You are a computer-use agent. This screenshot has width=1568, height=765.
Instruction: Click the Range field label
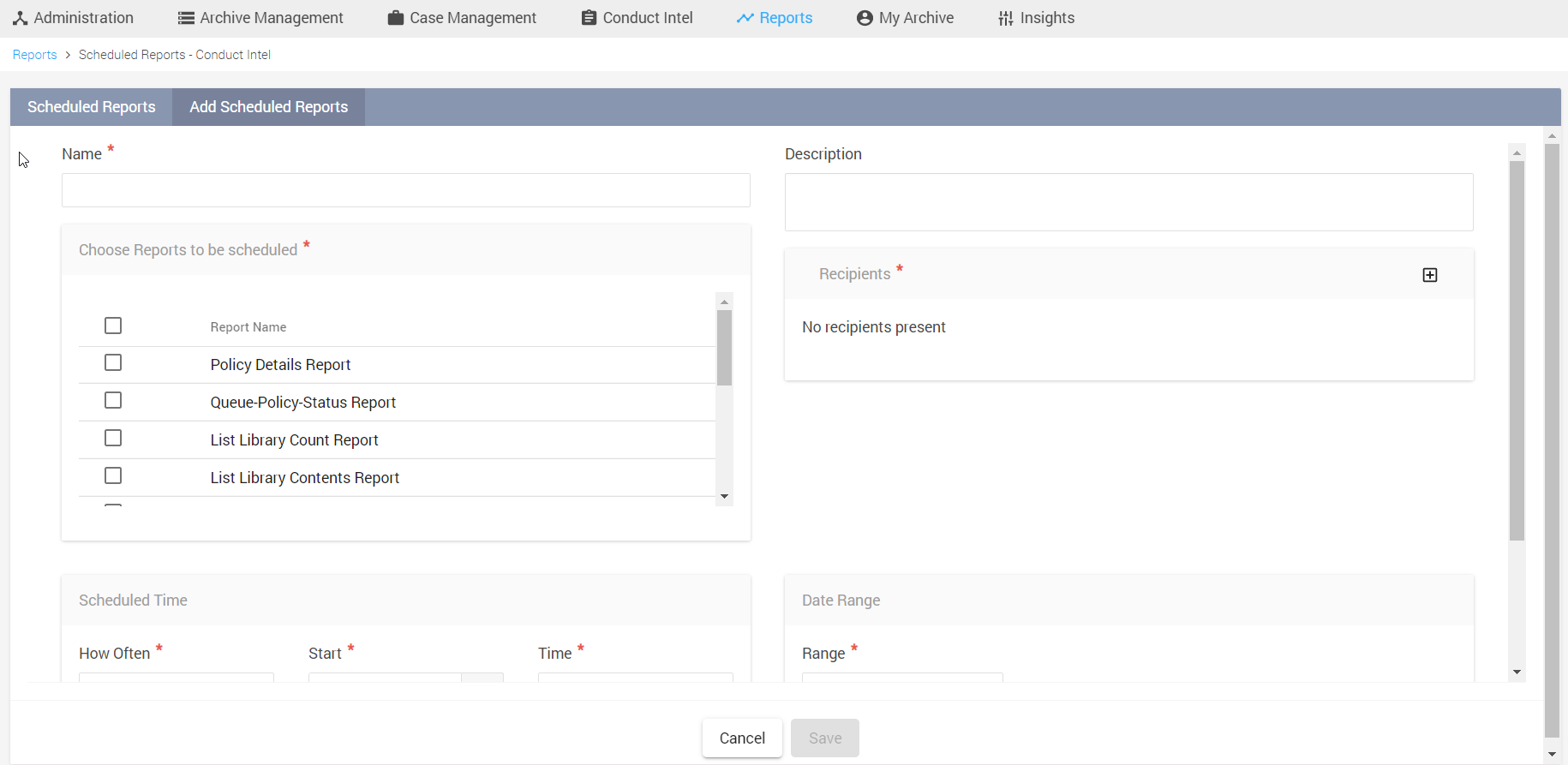click(x=823, y=654)
